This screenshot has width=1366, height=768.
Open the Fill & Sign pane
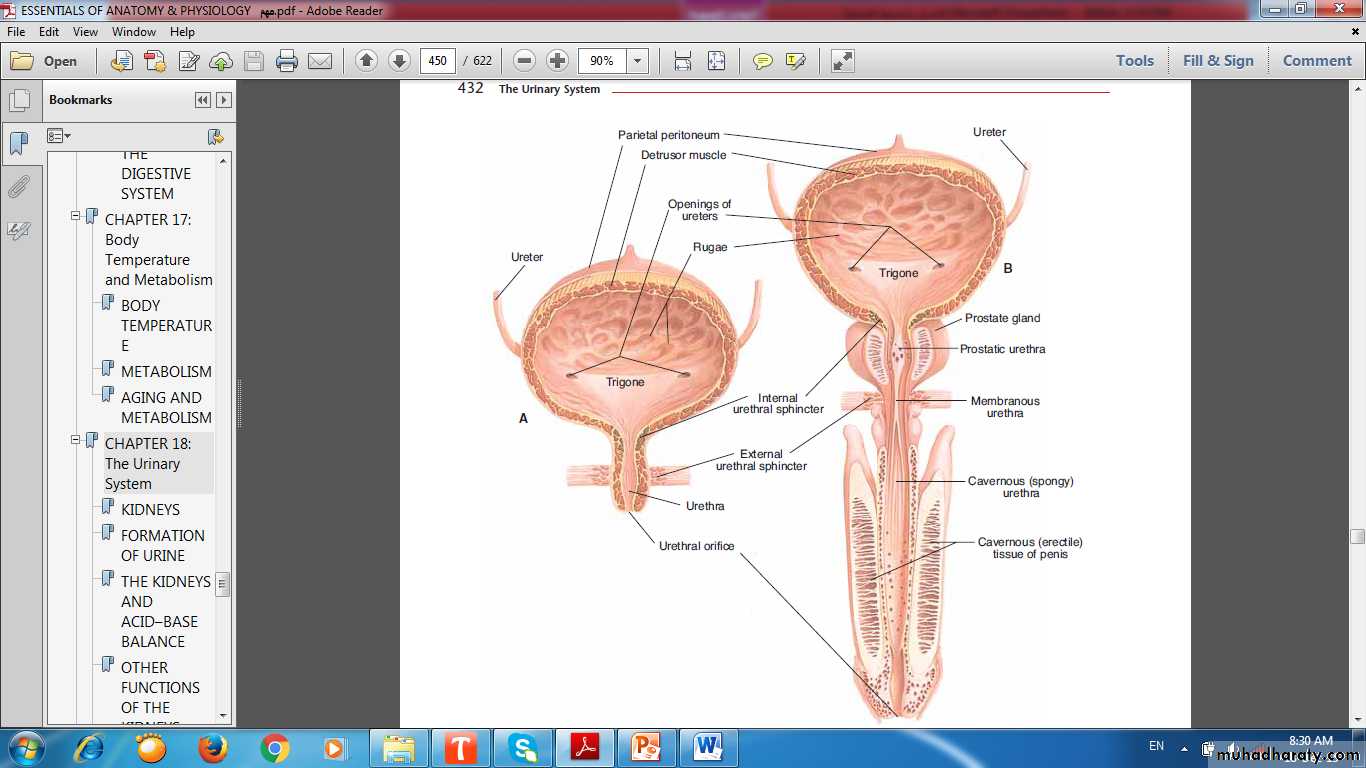point(1217,61)
